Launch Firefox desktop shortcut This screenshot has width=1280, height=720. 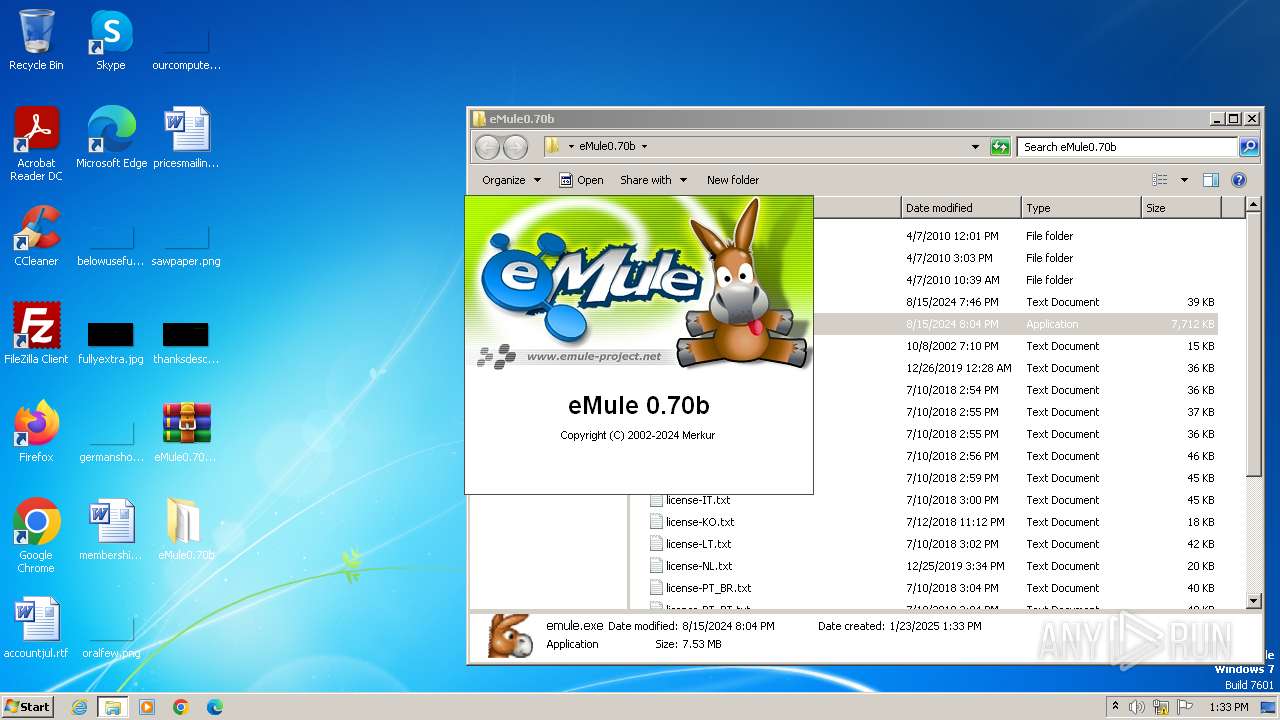[x=36, y=432]
